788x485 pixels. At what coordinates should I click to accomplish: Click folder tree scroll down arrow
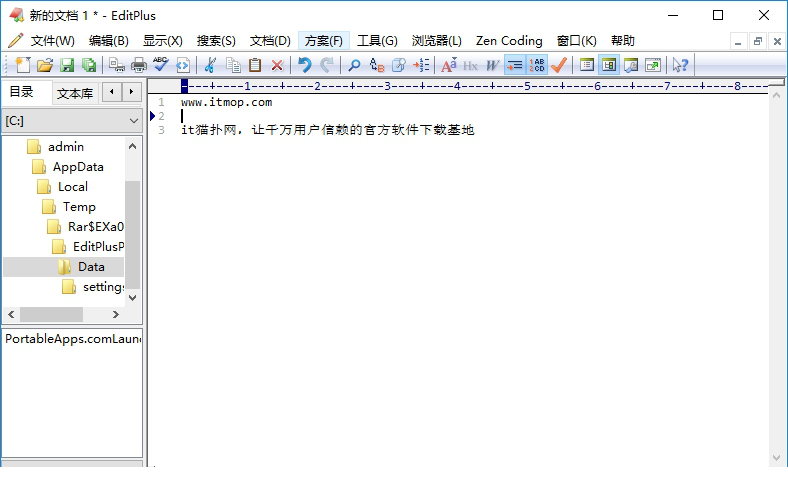[133, 298]
